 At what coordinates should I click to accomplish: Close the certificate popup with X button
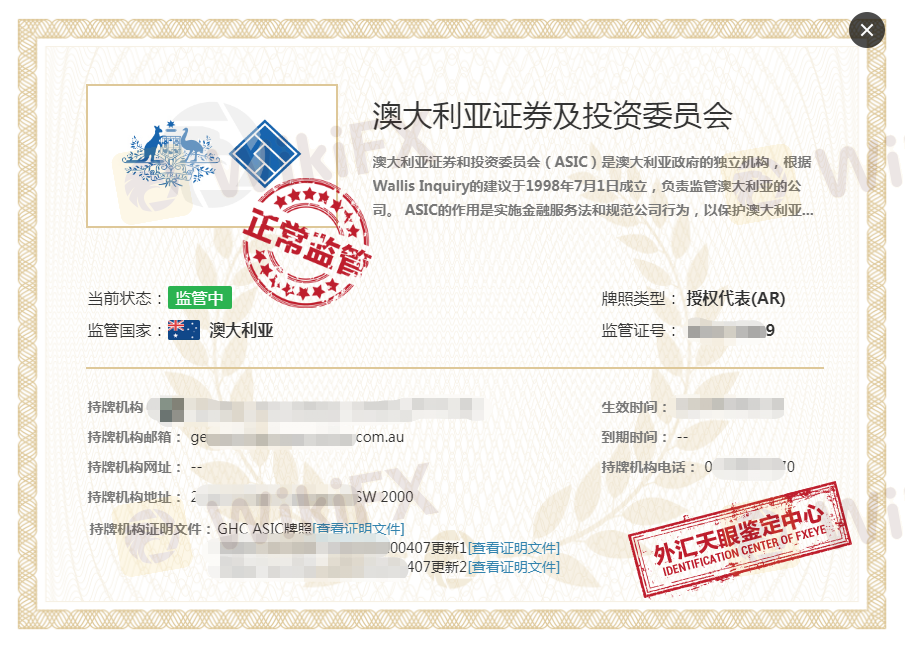point(866,30)
